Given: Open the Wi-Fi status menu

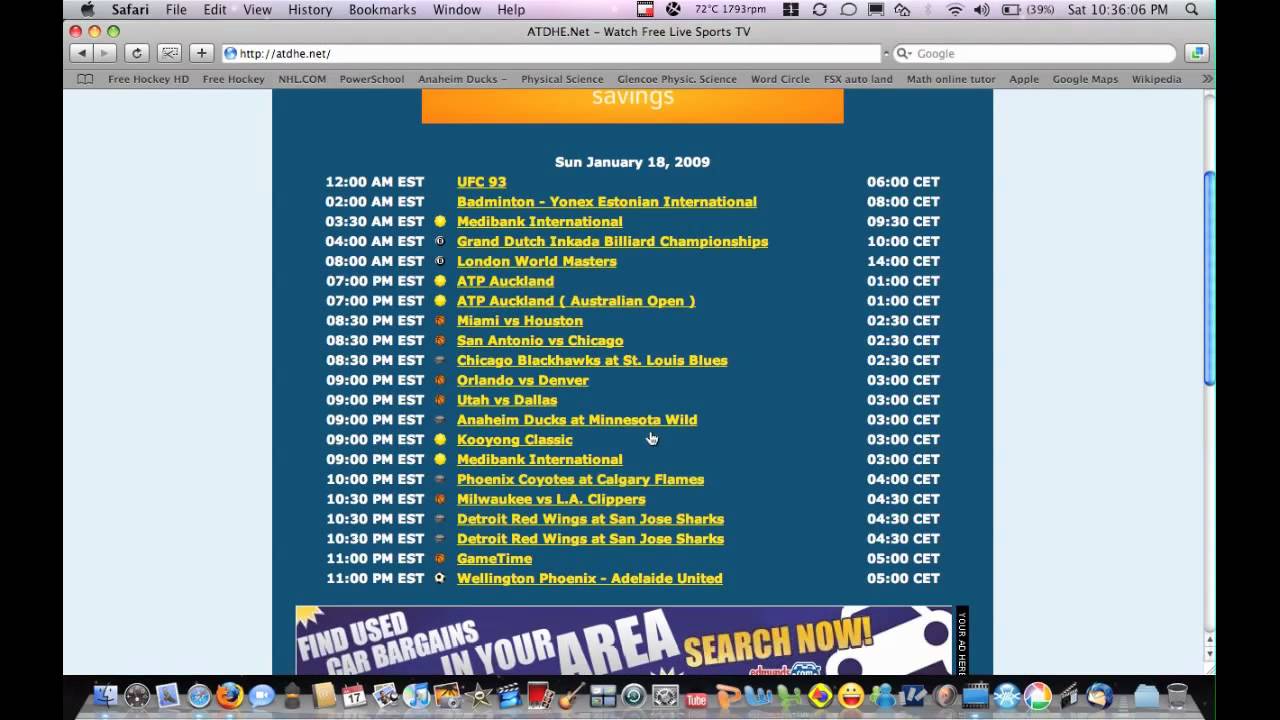Looking at the screenshot, I should pyautogui.click(x=954, y=9).
